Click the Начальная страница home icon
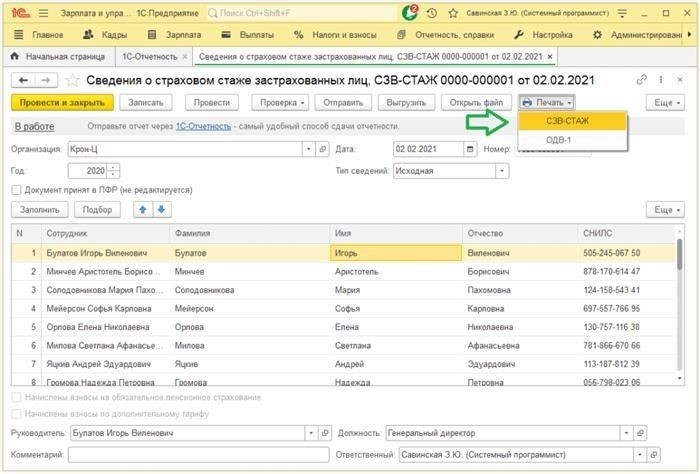 point(15,56)
